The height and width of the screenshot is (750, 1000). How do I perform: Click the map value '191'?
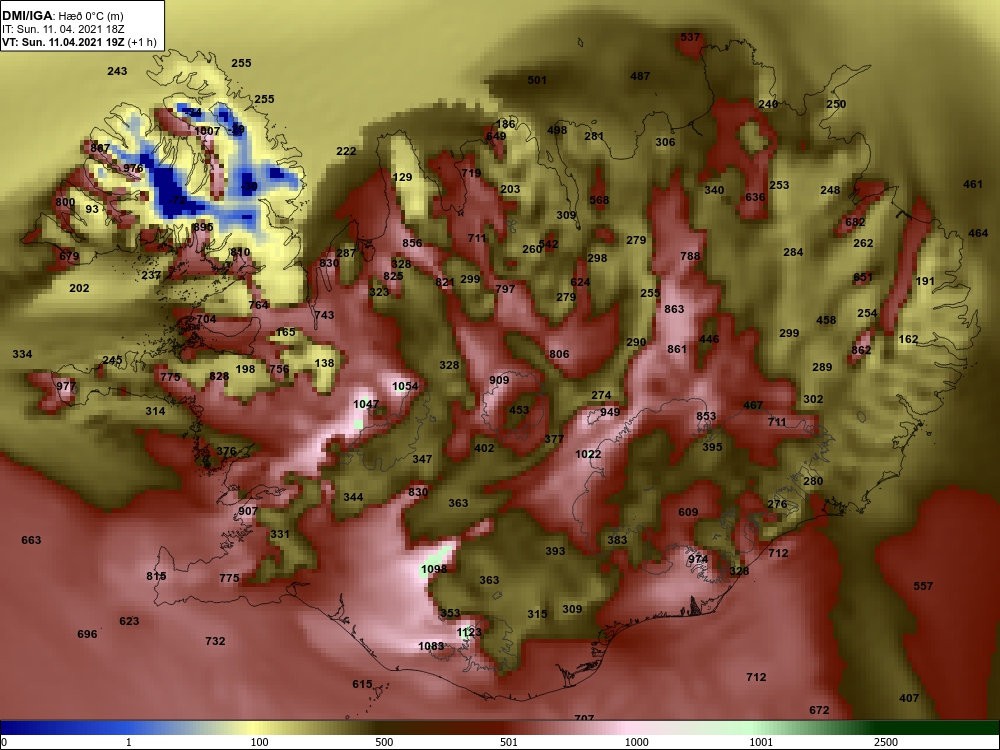click(x=925, y=281)
